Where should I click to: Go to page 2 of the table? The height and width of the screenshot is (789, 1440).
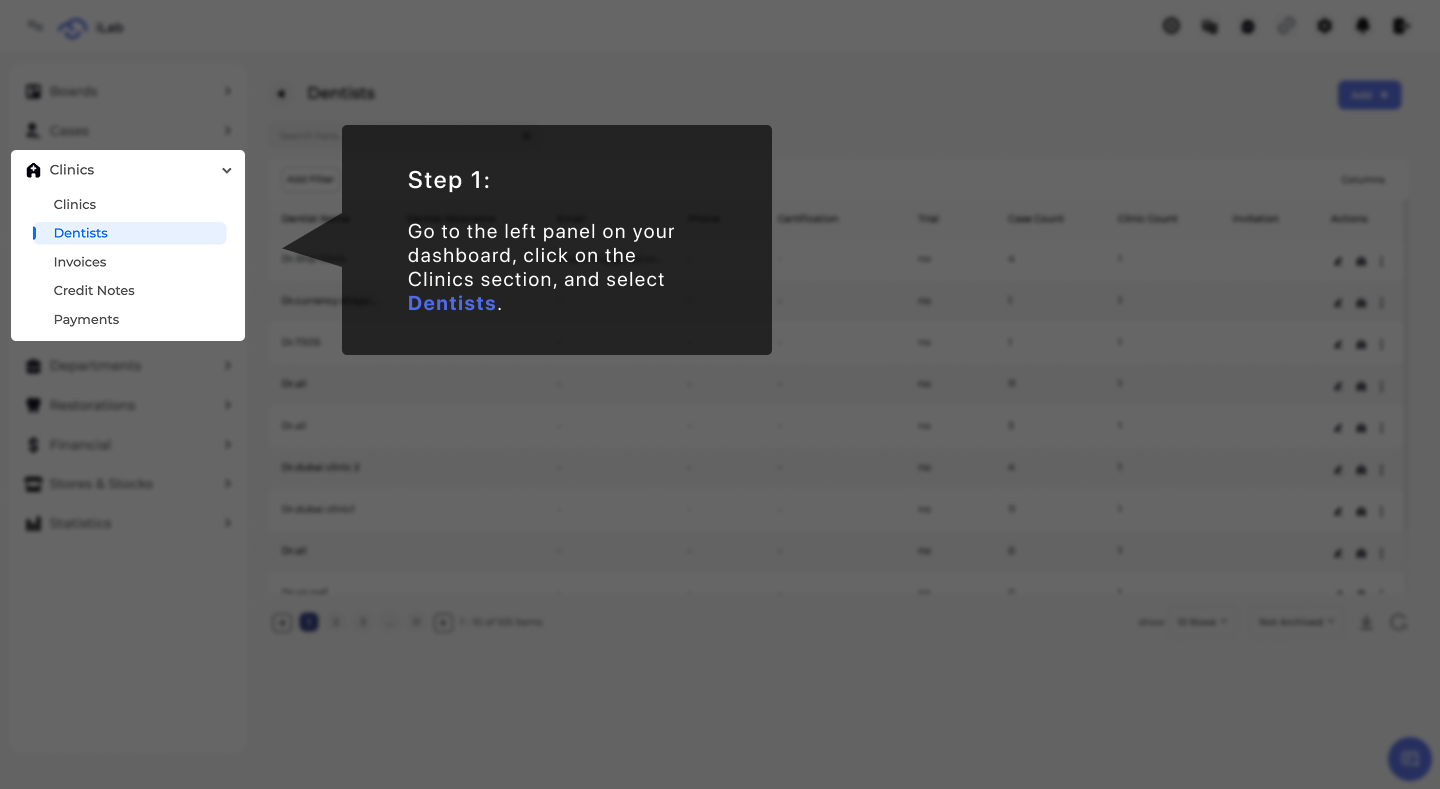point(336,622)
